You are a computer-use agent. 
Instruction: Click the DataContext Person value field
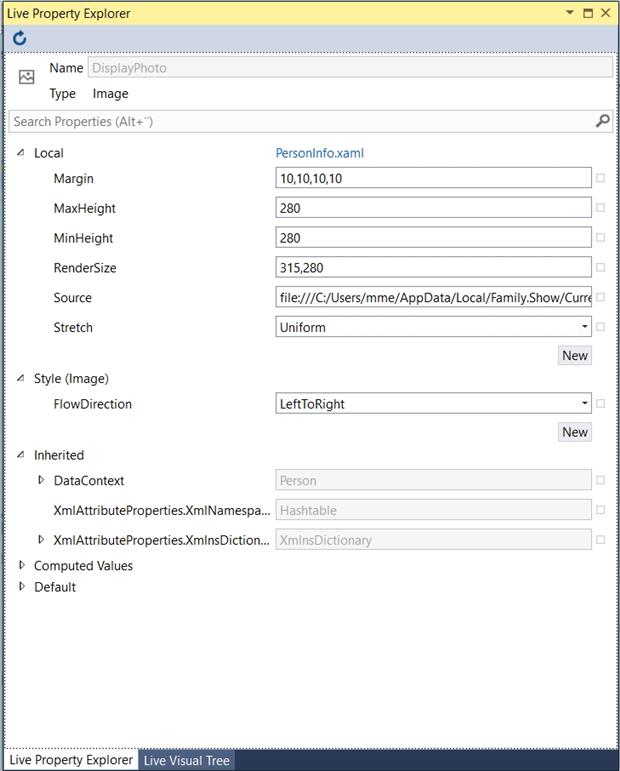pos(433,480)
